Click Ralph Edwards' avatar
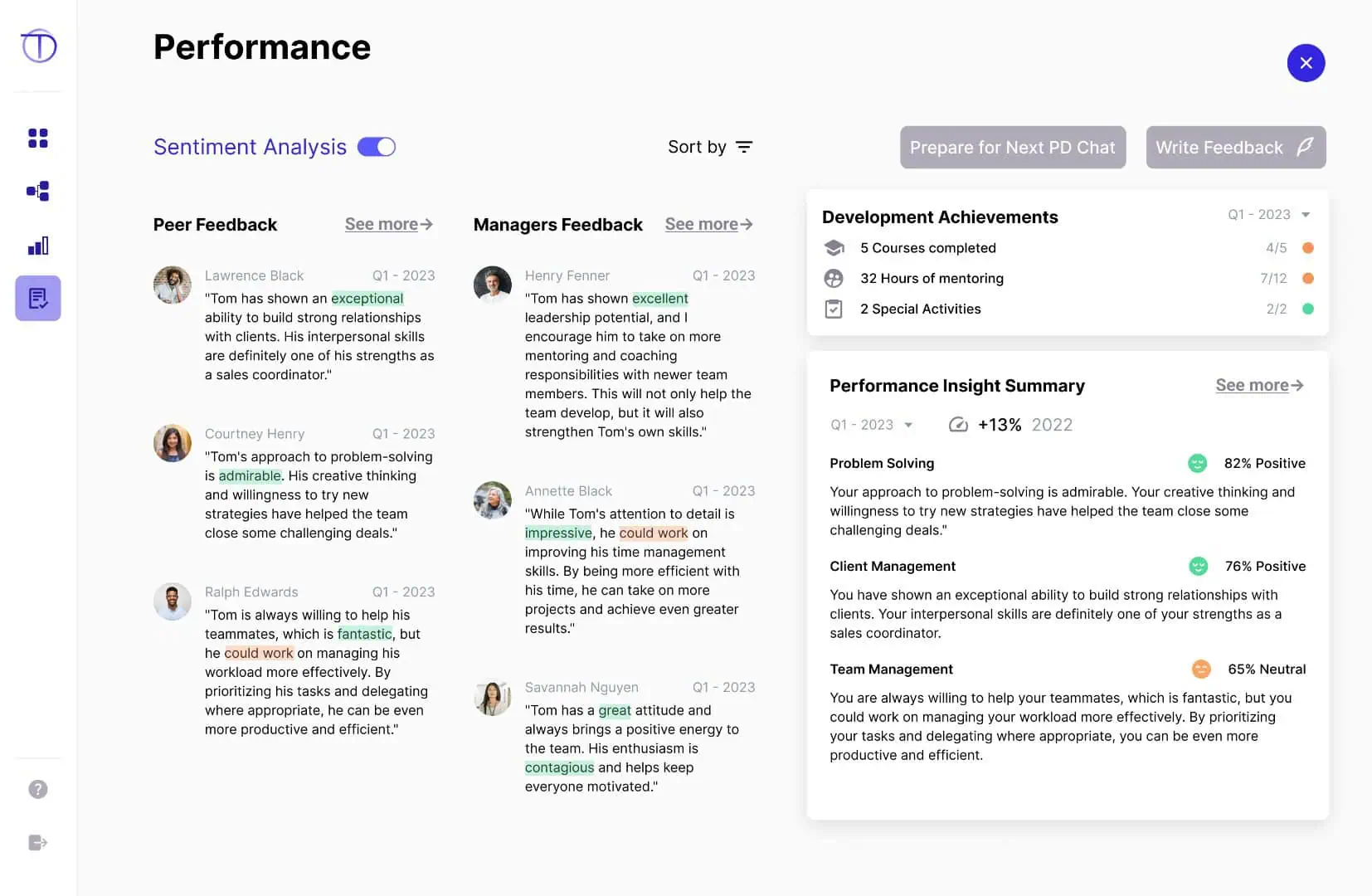Screen dimensions: 1372x896 (x=173, y=601)
